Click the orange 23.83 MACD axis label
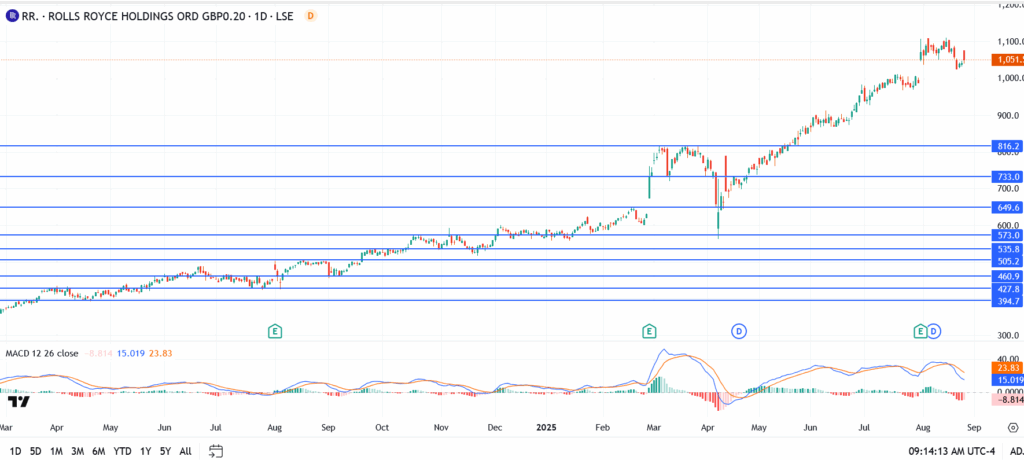Screen dimensions: 1024x460 click(1008, 368)
